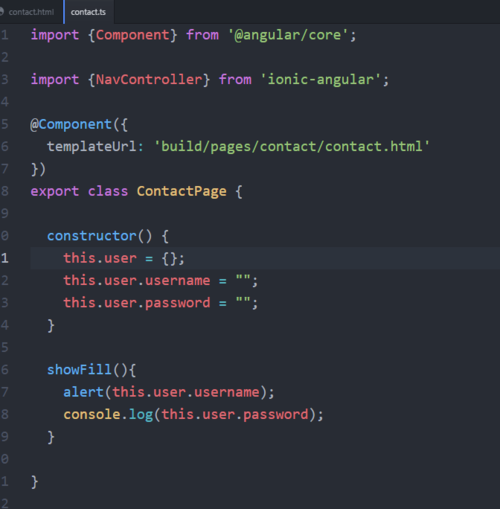Click the '@Component' decorator

click(x=71, y=124)
